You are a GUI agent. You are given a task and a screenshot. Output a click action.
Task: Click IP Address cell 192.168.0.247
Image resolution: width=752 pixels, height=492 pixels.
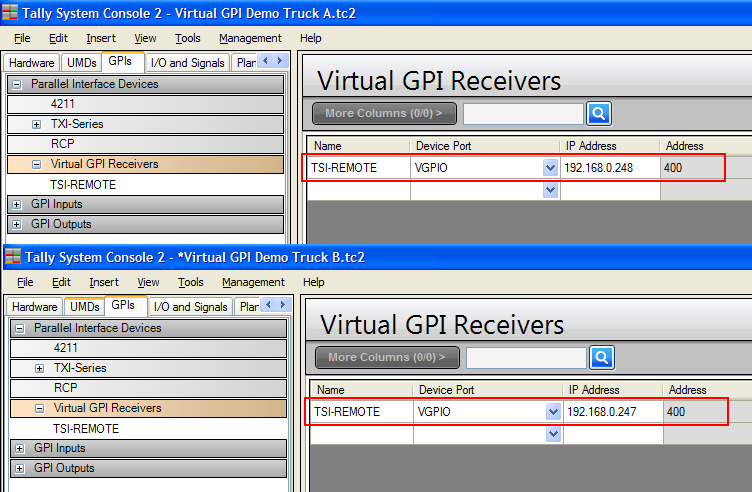[613, 412]
